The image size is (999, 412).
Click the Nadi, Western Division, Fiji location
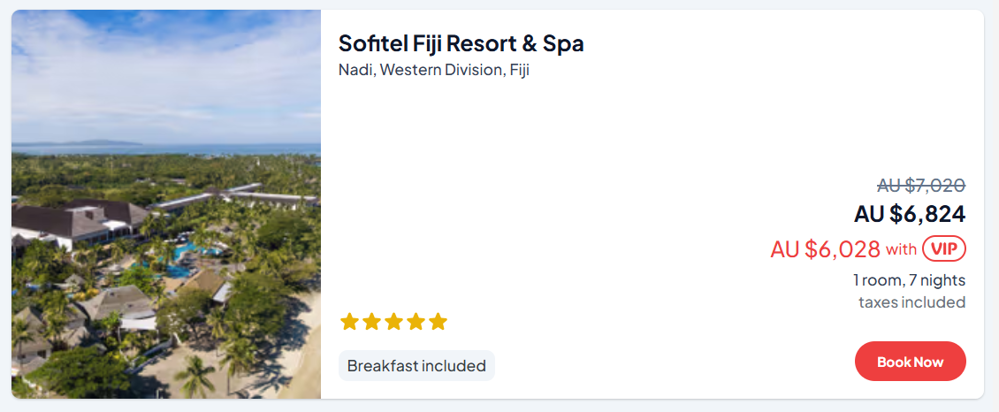[x=433, y=70]
